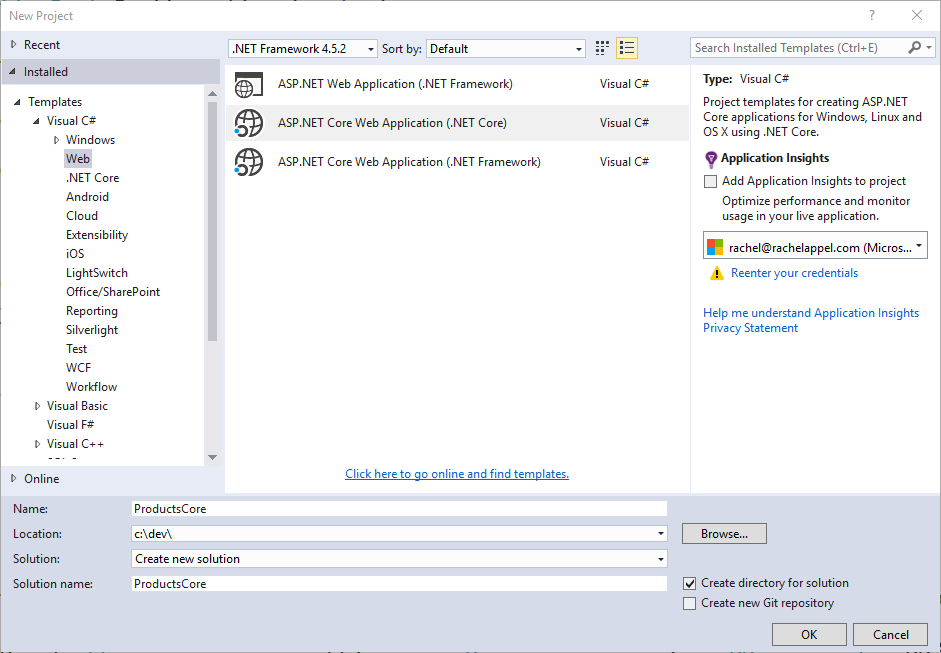Screen dimensions: 941x653
Task: Open the dialog help question mark
Action: 872,16
